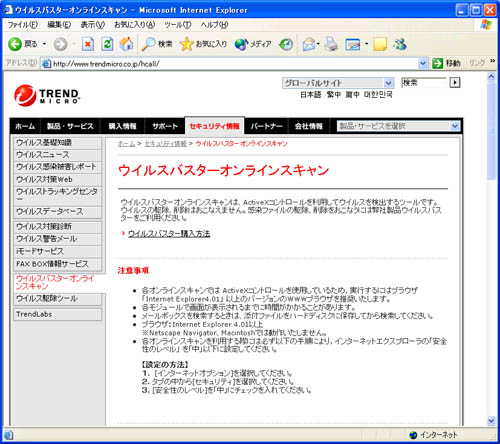The image size is (500, 444).
Task: Open the 製品・サービスを選択 dropdown
Action: pyautogui.click(x=398, y=126)
